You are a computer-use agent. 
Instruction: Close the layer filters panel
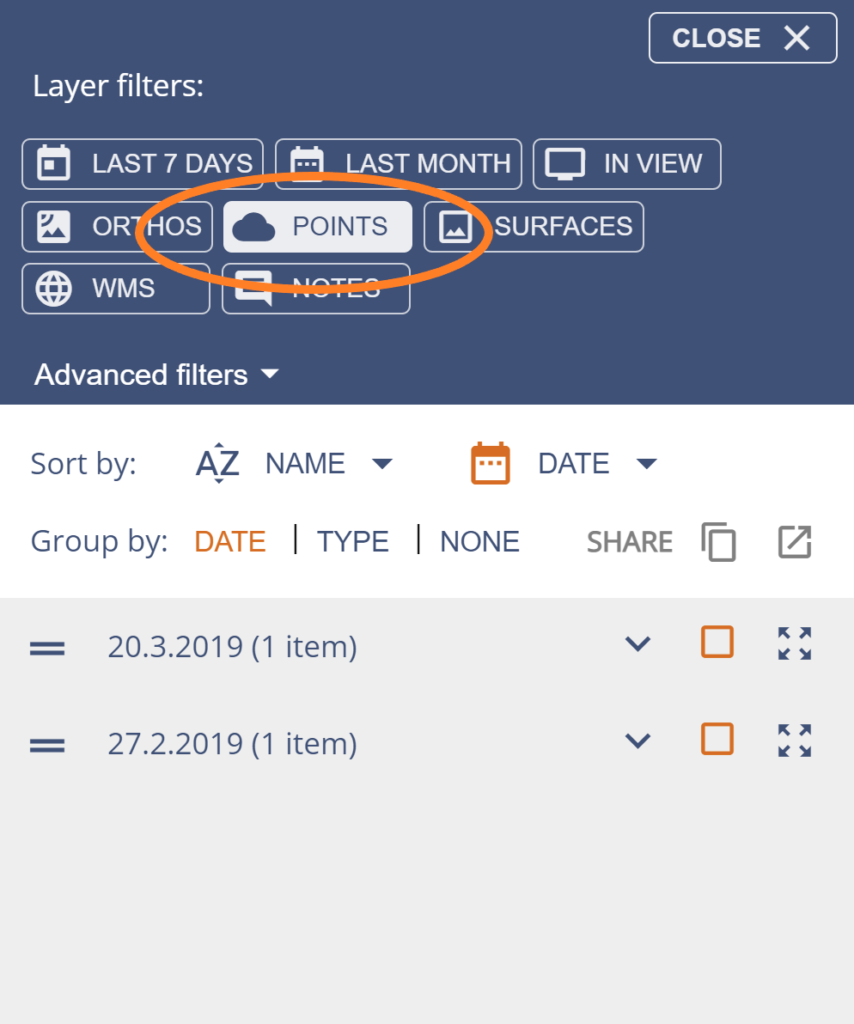(743, 38)
